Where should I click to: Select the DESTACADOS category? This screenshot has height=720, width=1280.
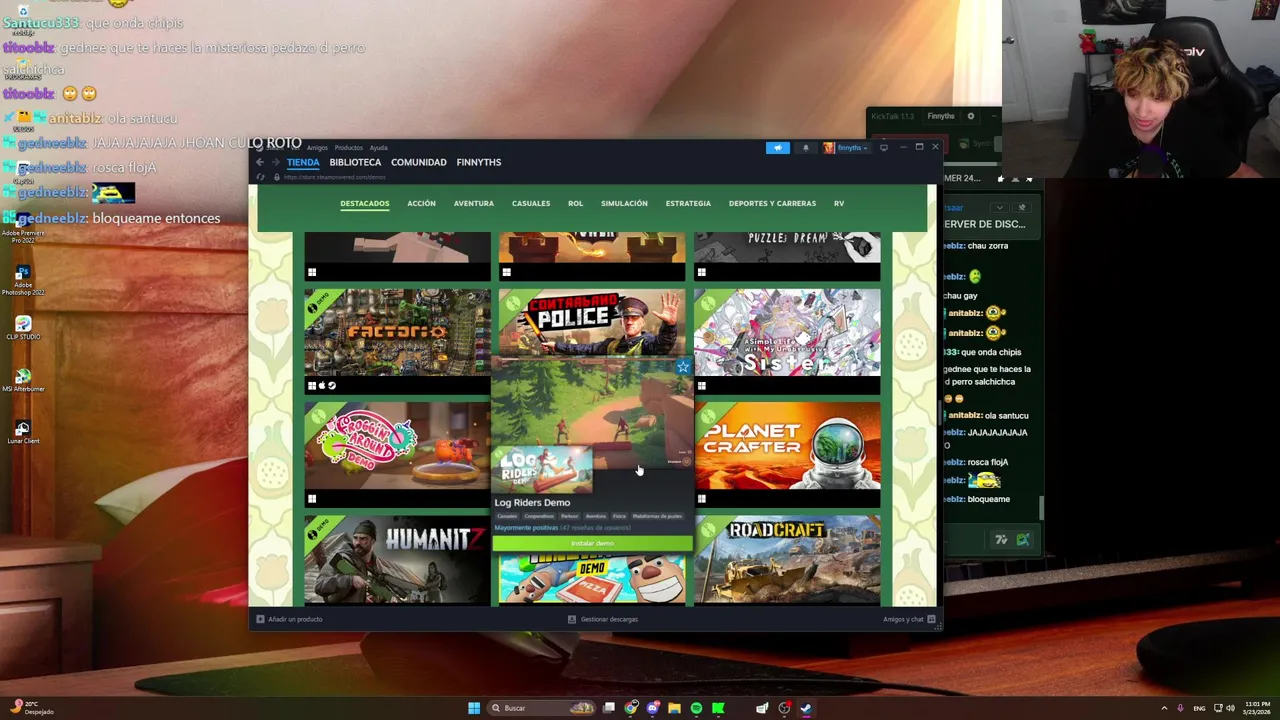(365, 204)
